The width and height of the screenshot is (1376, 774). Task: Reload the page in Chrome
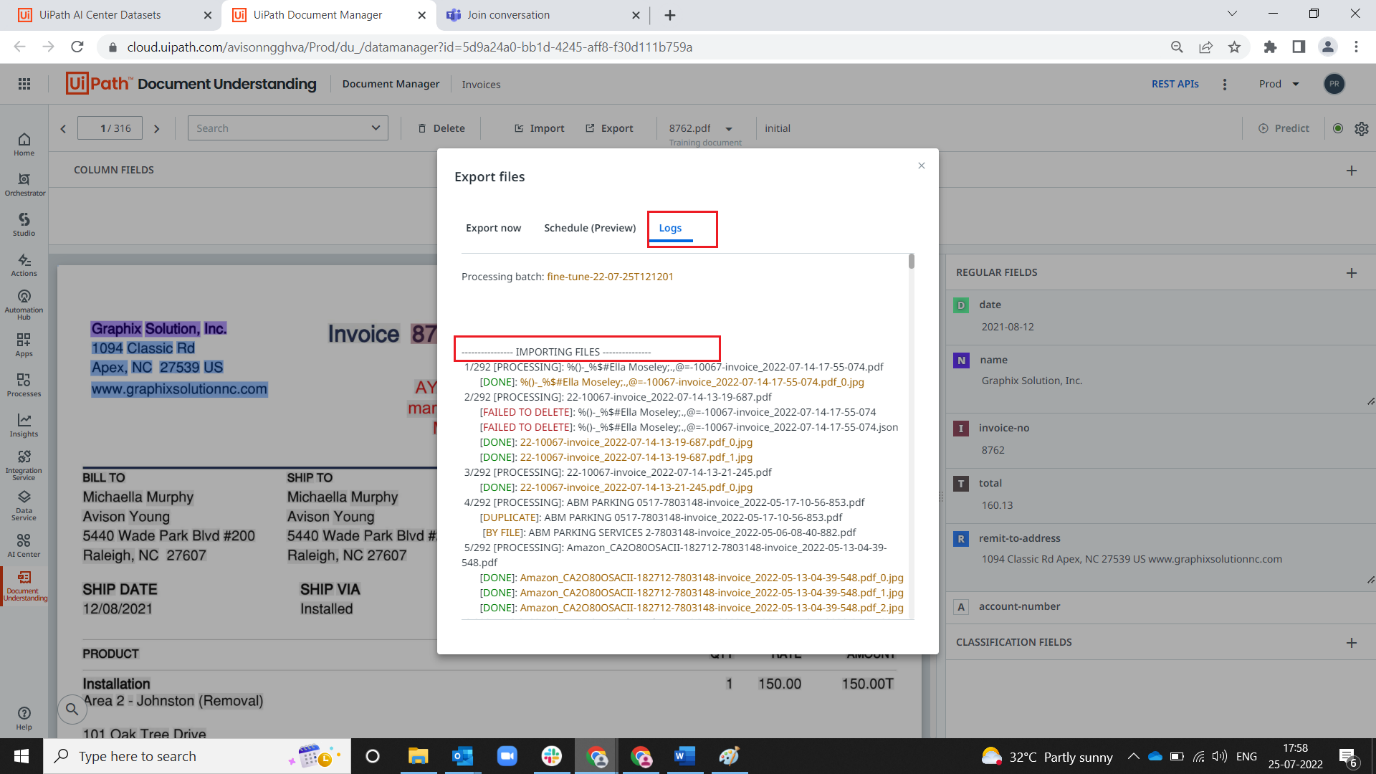[x=77, y=47]
